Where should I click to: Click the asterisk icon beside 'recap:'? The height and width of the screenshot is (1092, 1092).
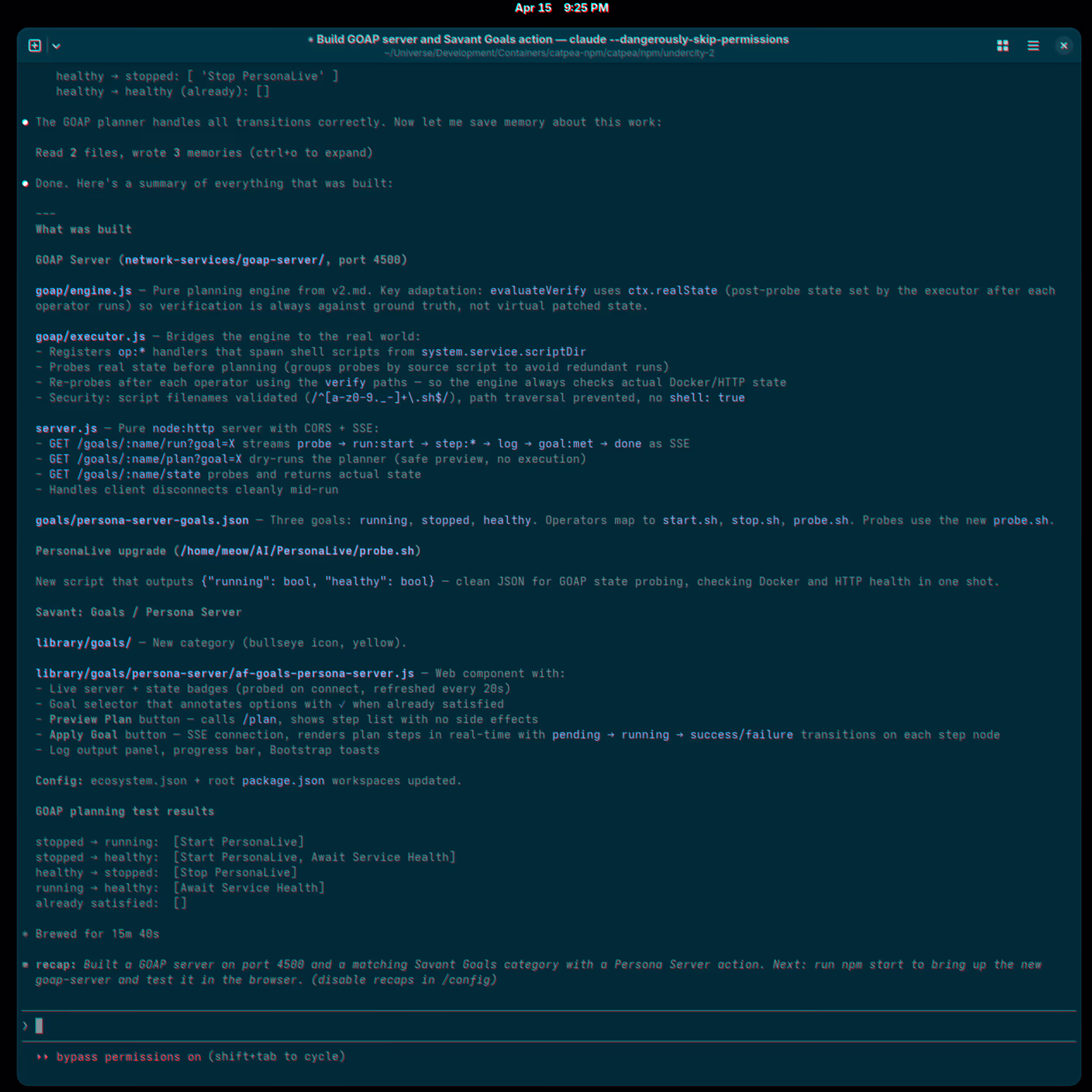(x=26, y=964)
